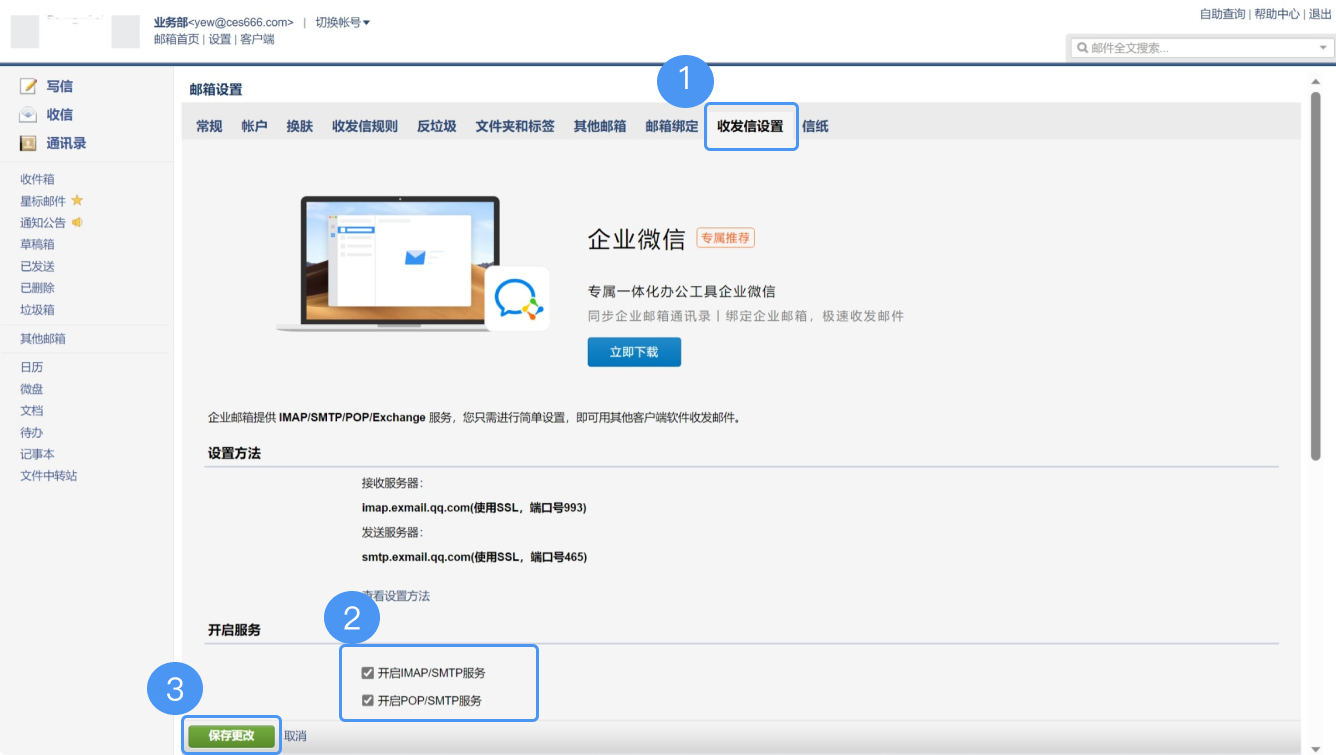The width and height of the screenshot is (1336, 755).
Task: Toggle the 开启IMAP/SMTP服务 checkbox
Action: click(x=368, y=673)
